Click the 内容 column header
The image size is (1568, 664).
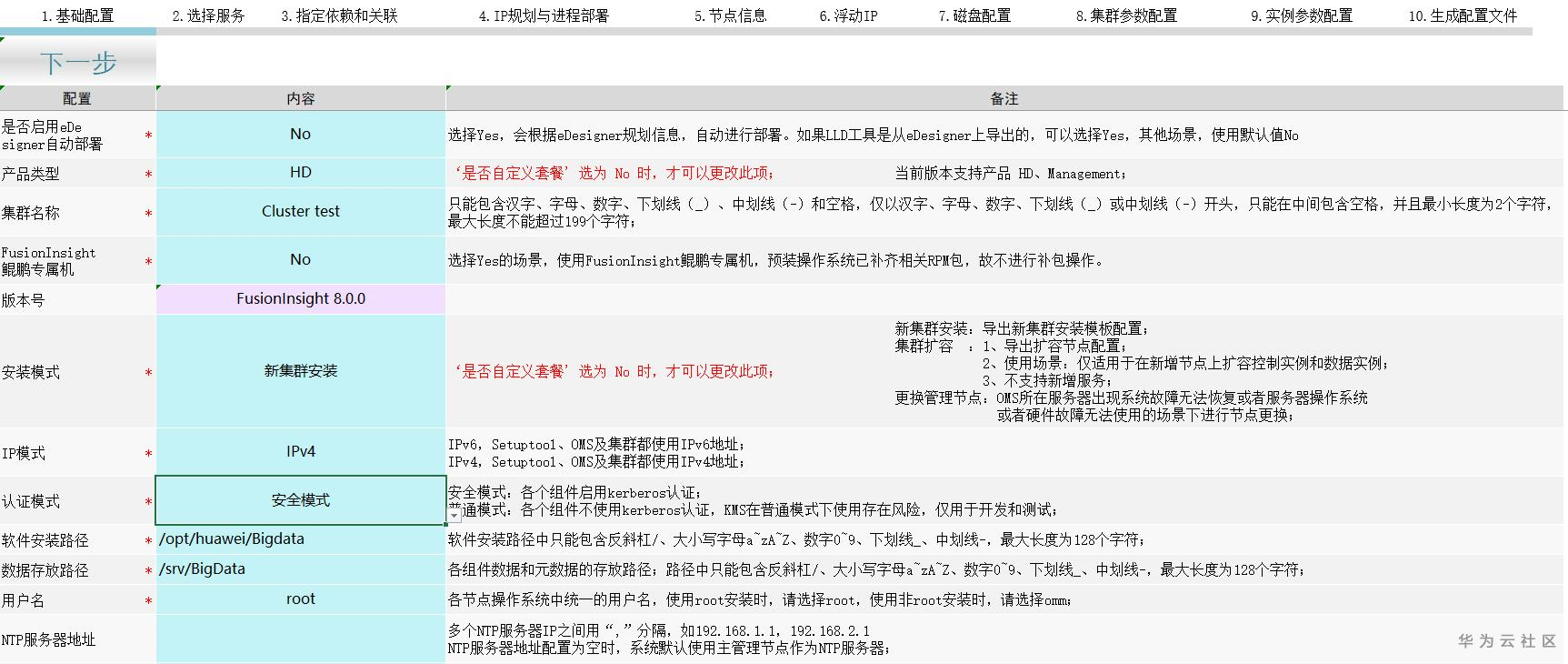click(301, 98)
